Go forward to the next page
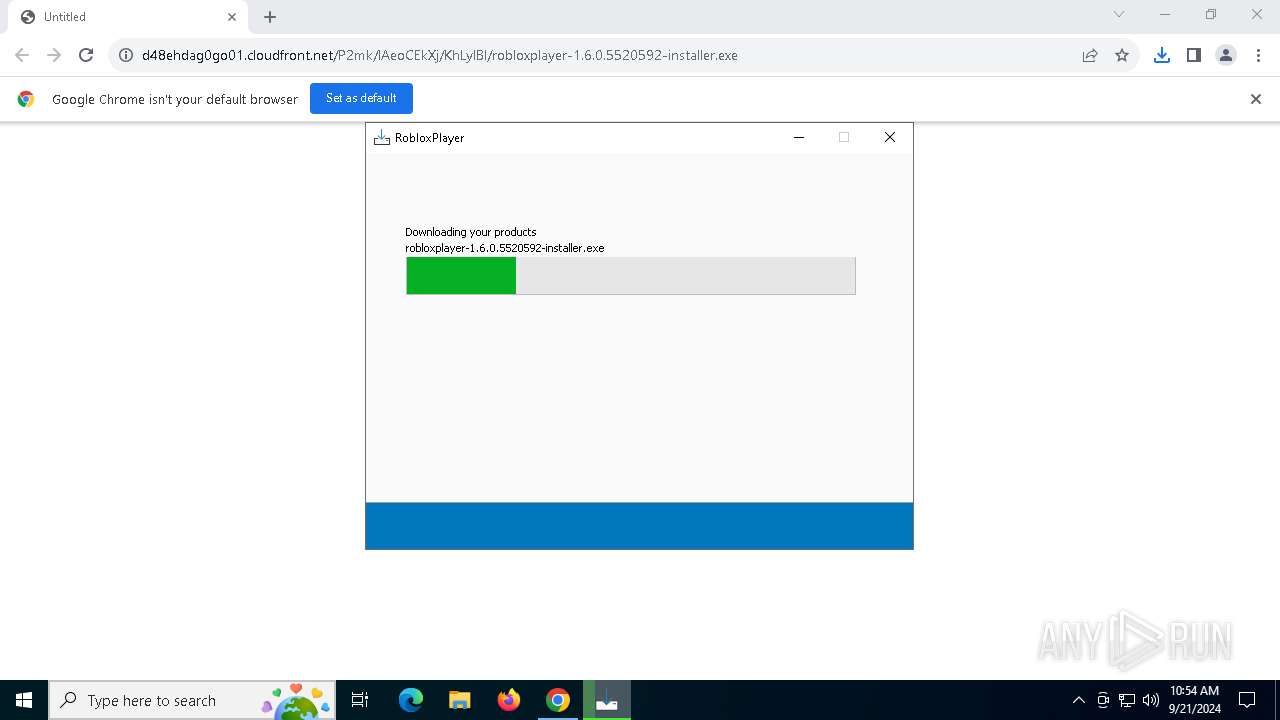This screenshot has width=1280, height=720. coord(54,55)
